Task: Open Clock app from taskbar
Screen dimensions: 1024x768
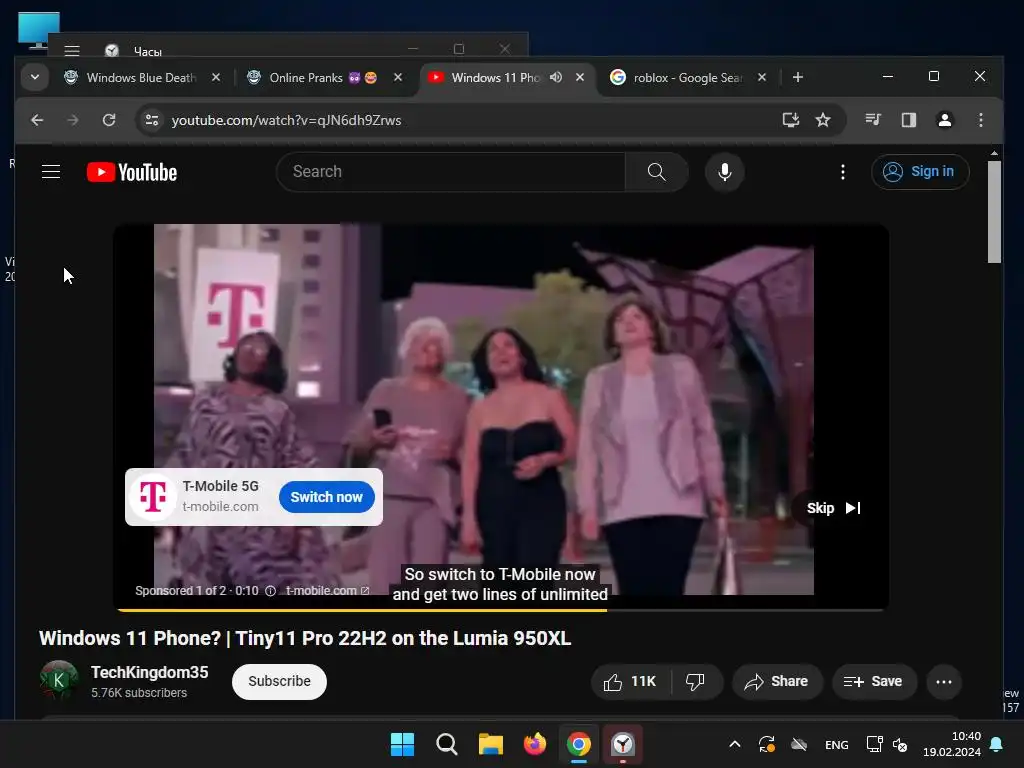Action: [623, 744]
